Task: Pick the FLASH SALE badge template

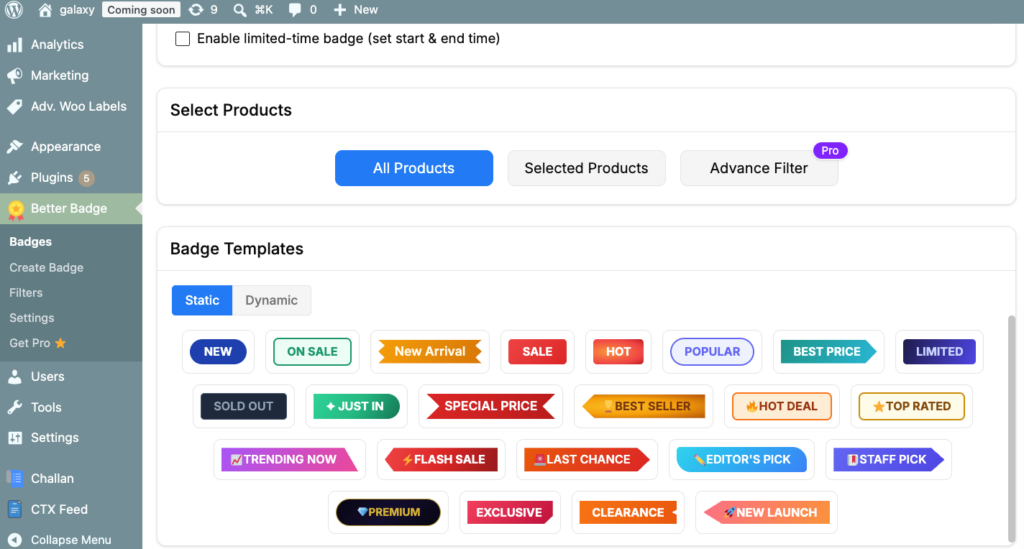Action: (441, 460)
